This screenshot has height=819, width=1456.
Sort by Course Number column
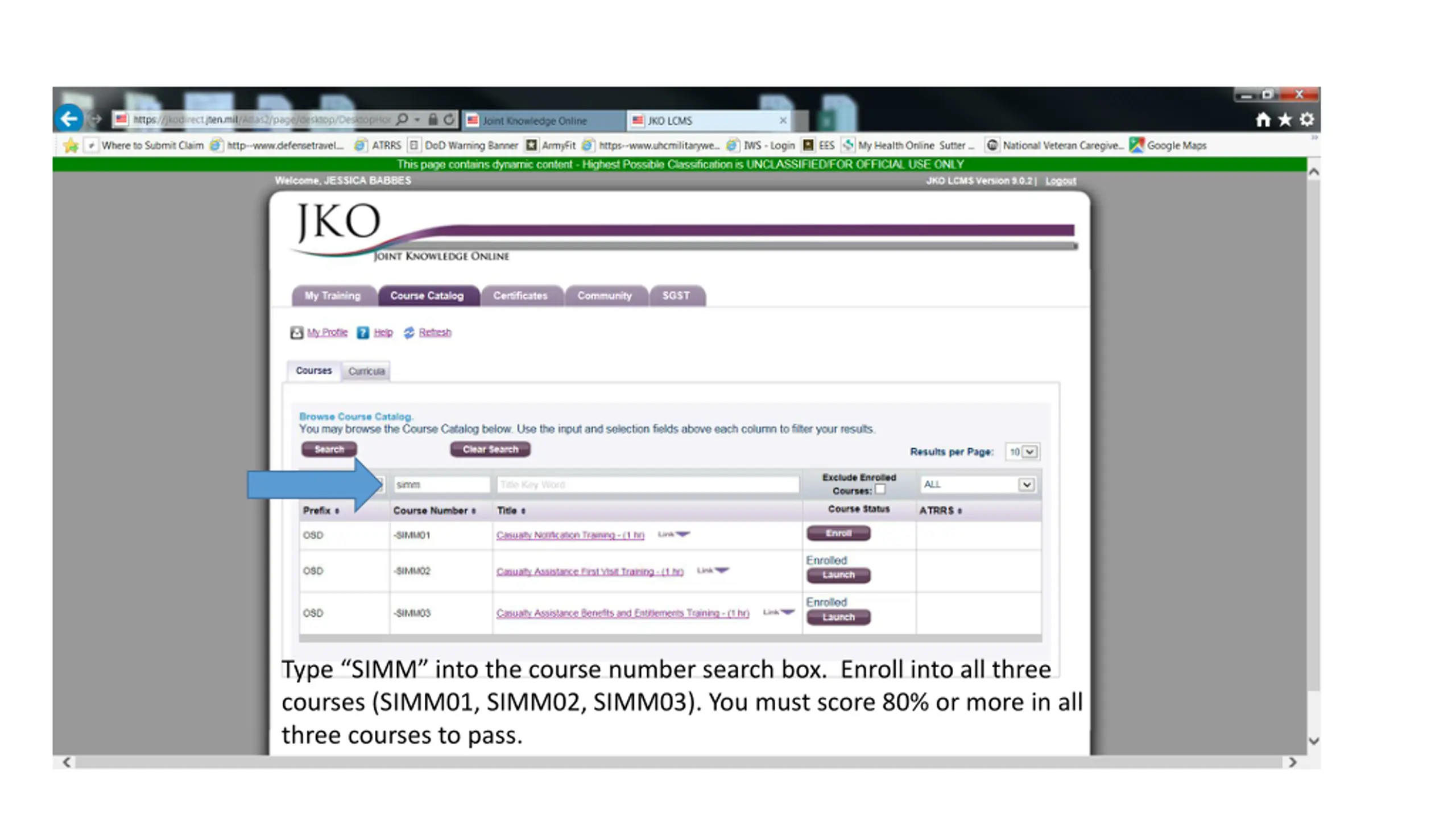(x=435, y=511)
